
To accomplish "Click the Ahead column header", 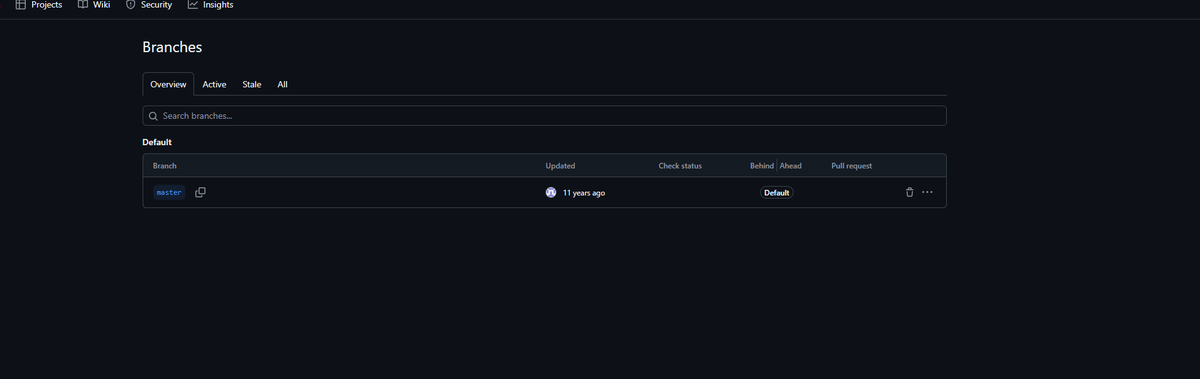I will point(790,165).
